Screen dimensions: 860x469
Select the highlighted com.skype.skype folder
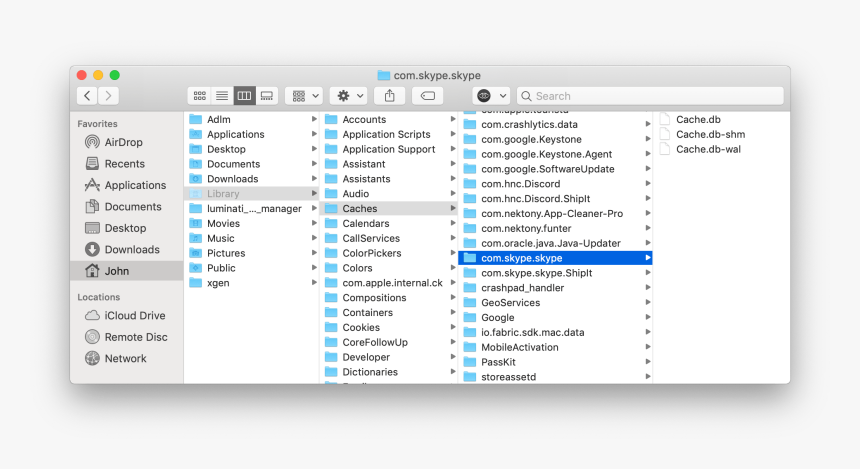[556, 258]
